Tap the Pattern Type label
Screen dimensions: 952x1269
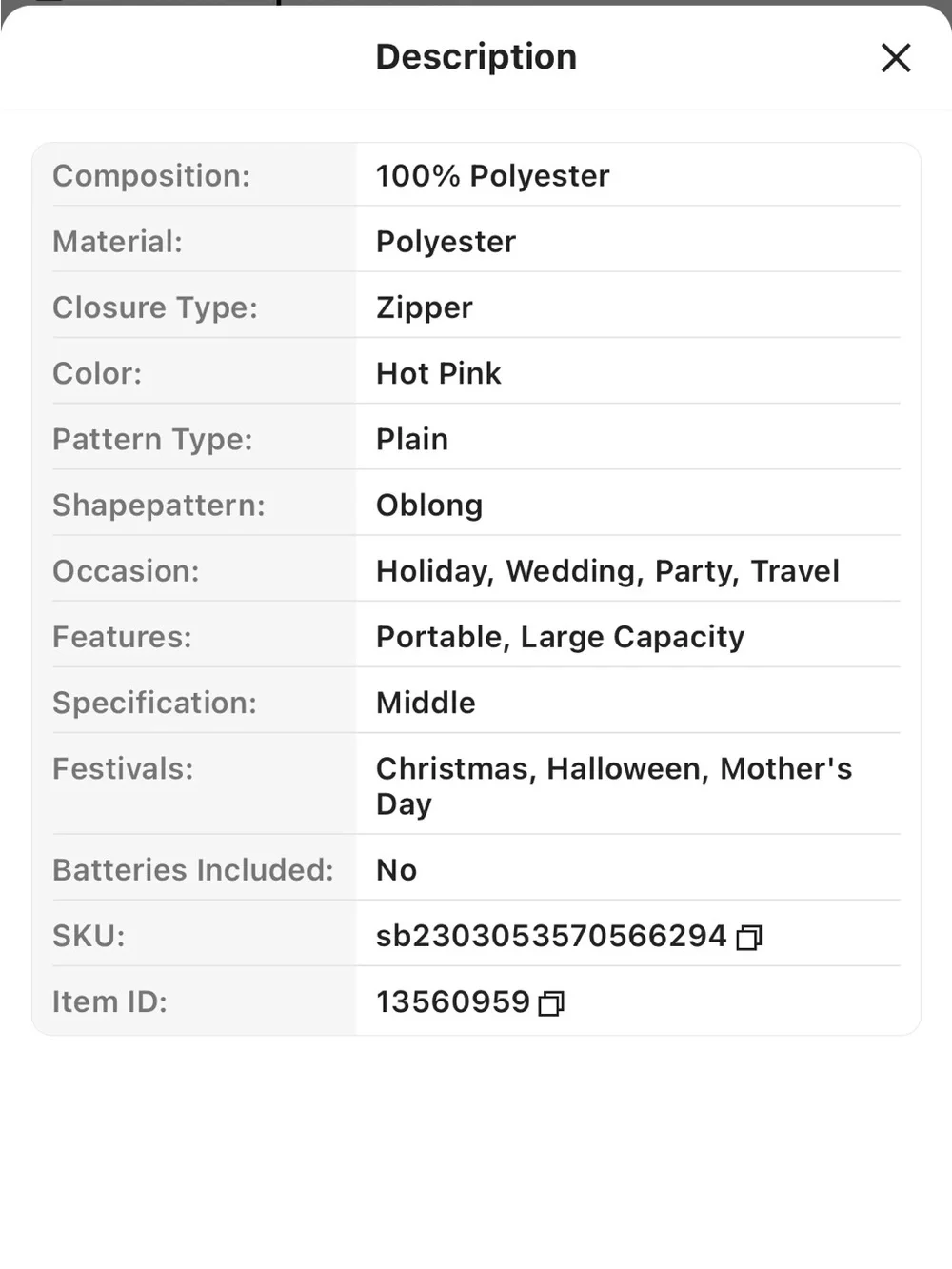coord(152,440)
